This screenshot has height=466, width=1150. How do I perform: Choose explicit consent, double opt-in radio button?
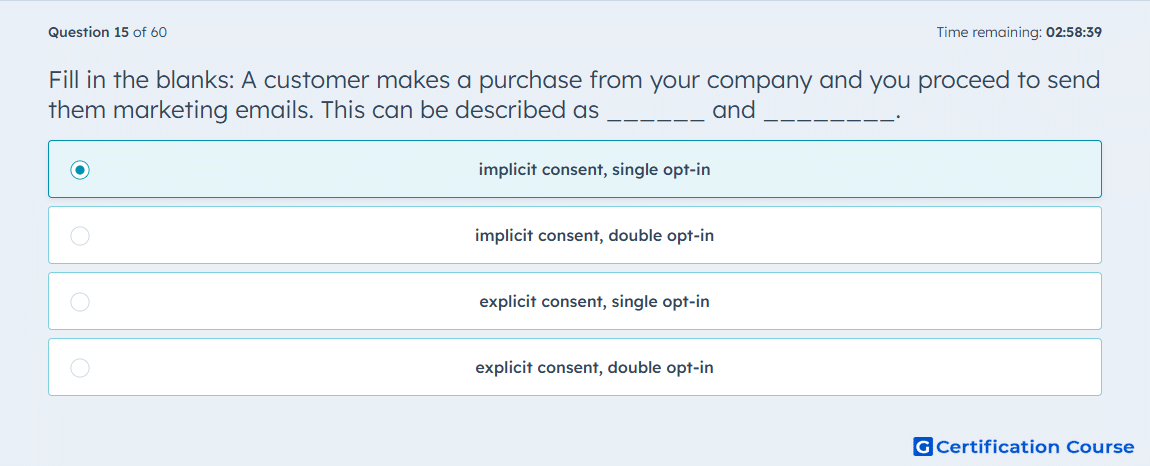point(80,368)
